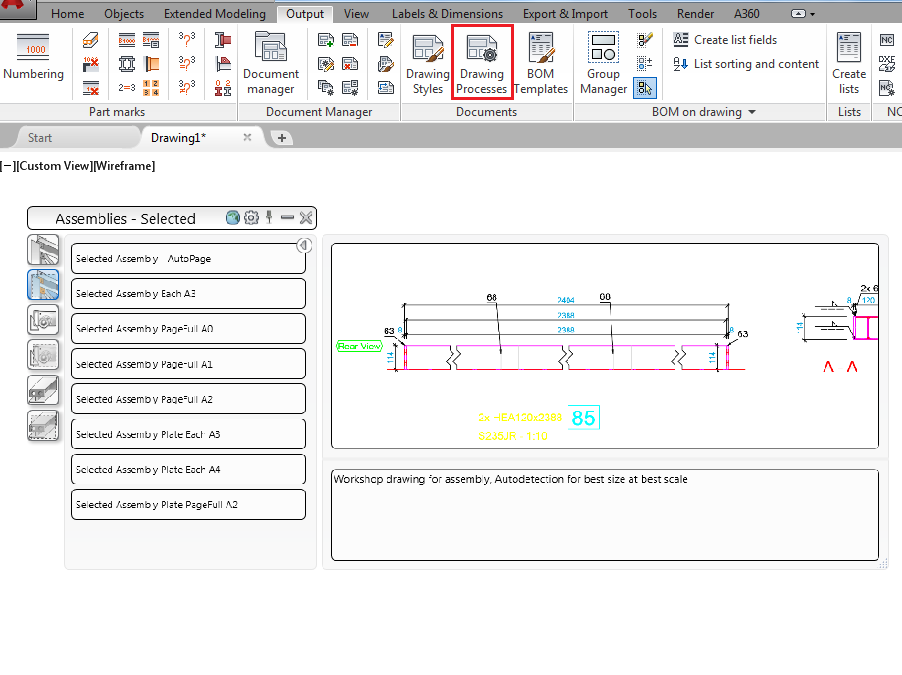Click the orange plate part mark icon
Viewport: 902px width, 675px height.
(x=151, y=64)
